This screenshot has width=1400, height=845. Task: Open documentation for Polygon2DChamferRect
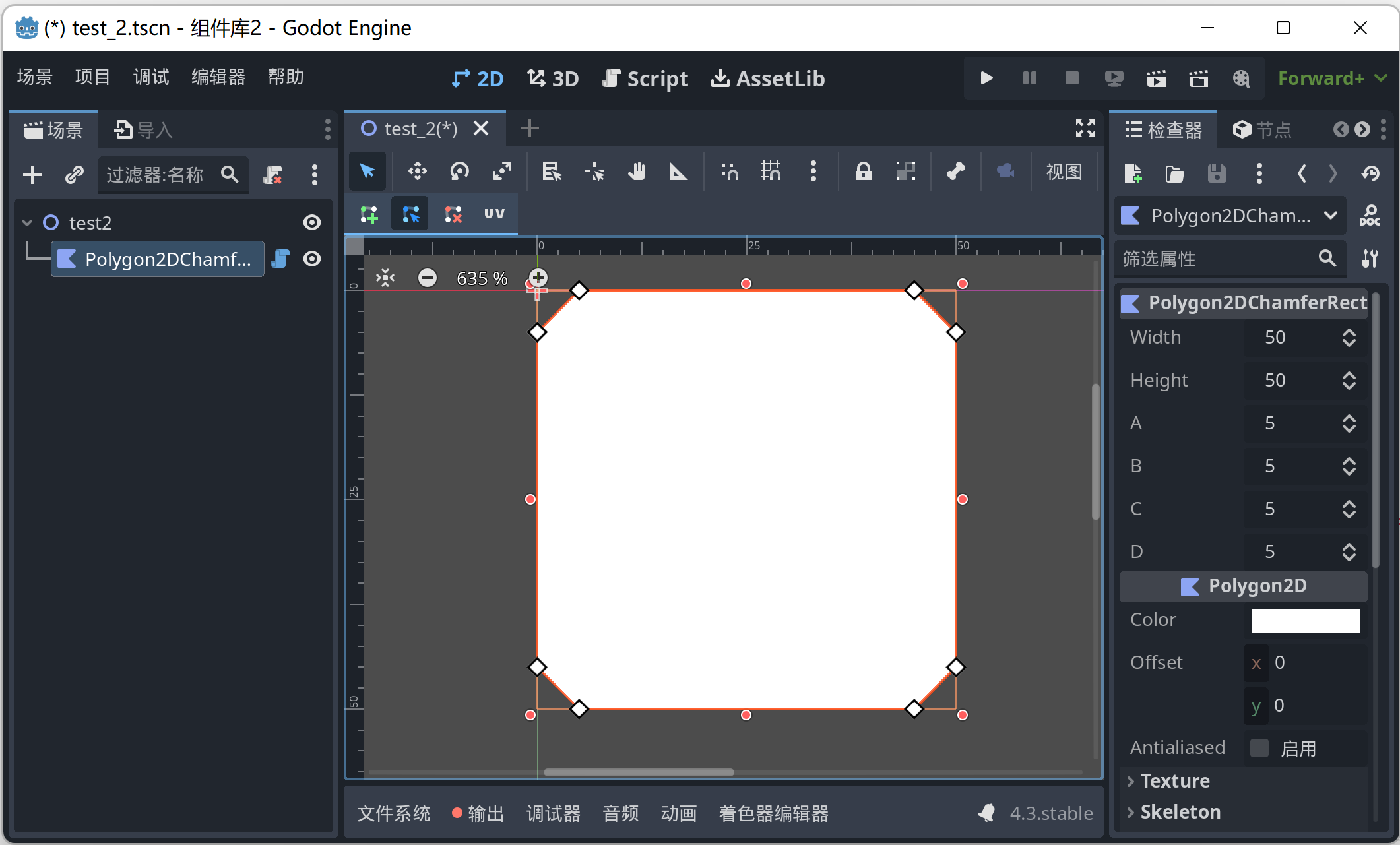coord(1370,216)
